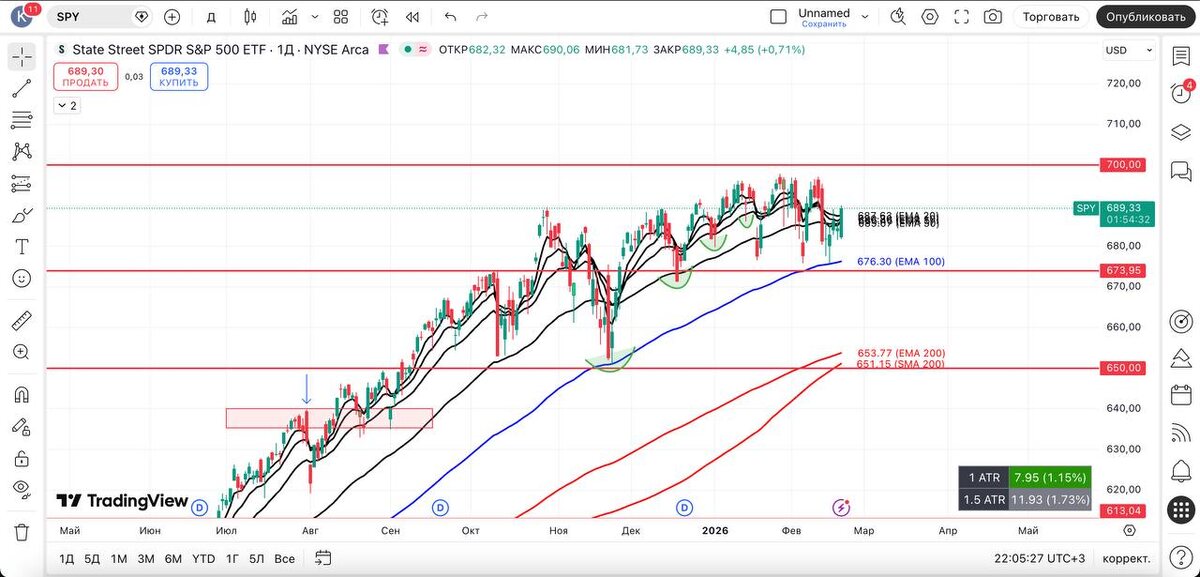Open the indicators favorites dropdown arrow
This screenshot has height=577, width=1200.
[317, 17]
